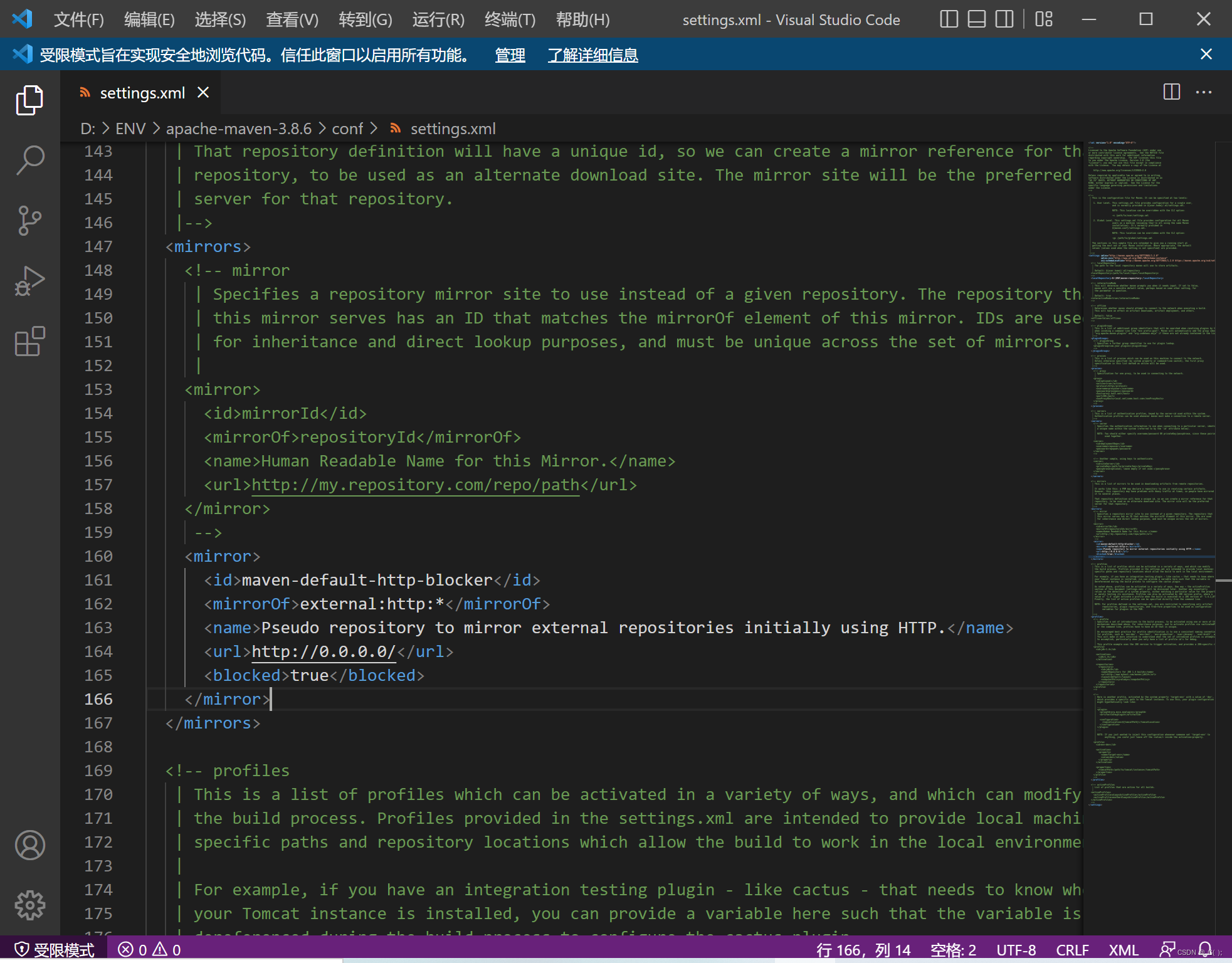Toggle bottom panel layout icon
Viewport: 1232px width, 963px height.
click(x=976, y=19)
